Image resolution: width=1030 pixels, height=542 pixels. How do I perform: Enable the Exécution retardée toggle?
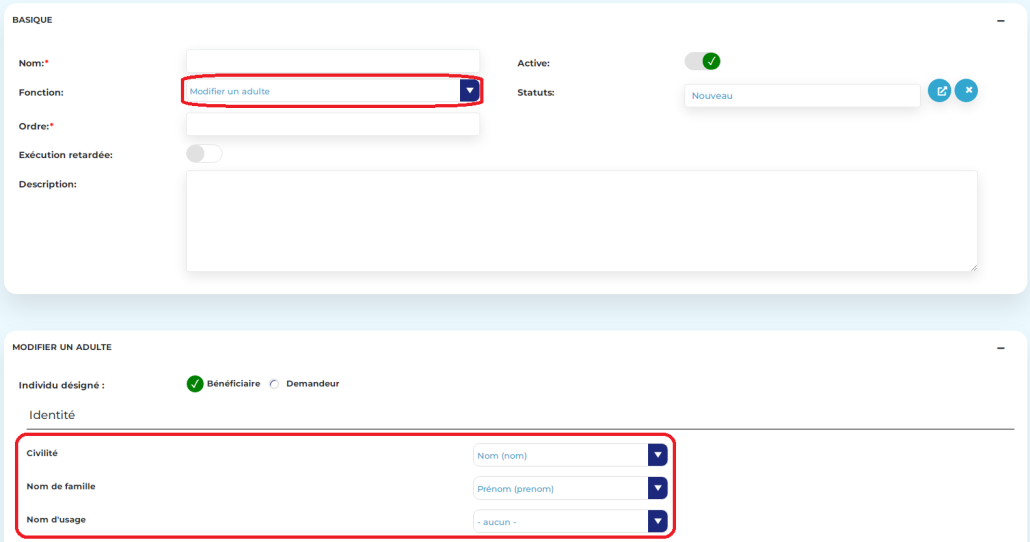(x=204, y=154)
